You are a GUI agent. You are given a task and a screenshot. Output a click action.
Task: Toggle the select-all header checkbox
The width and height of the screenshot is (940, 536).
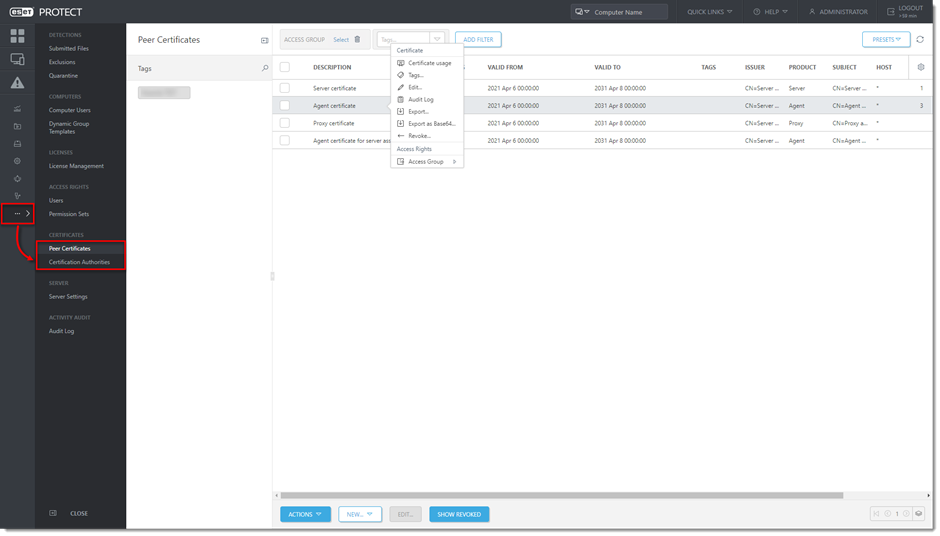(x=285, y=67)
